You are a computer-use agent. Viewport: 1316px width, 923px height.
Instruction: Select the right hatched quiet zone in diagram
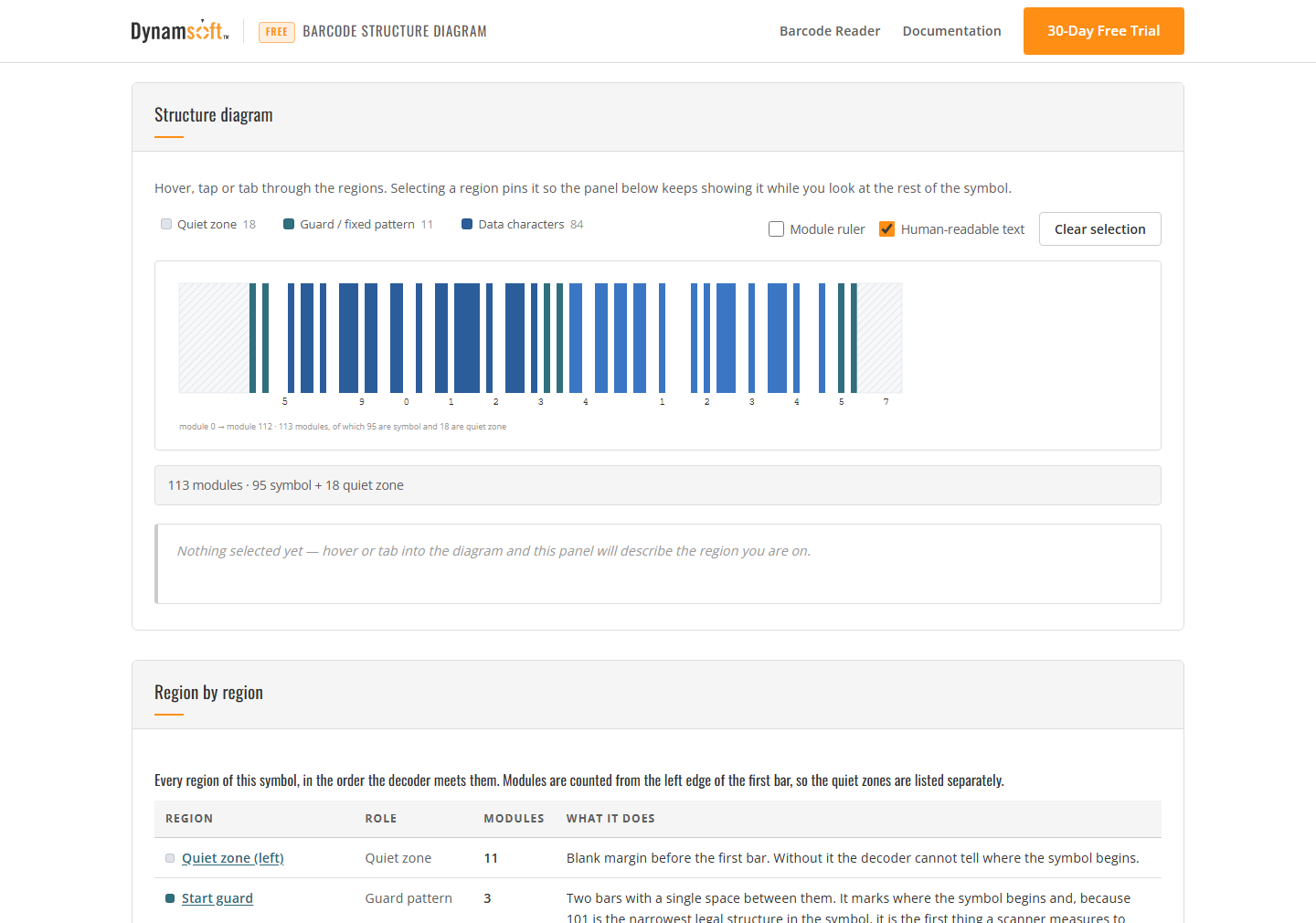880,338
